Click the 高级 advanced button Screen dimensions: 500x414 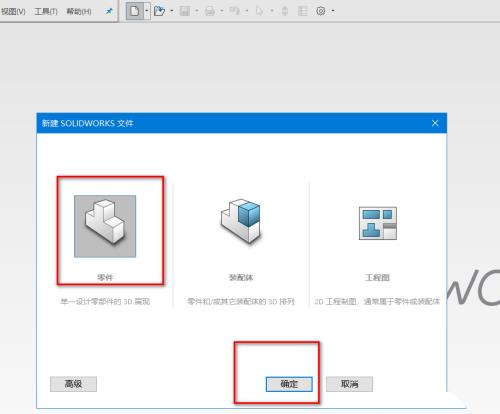(73, 384)
